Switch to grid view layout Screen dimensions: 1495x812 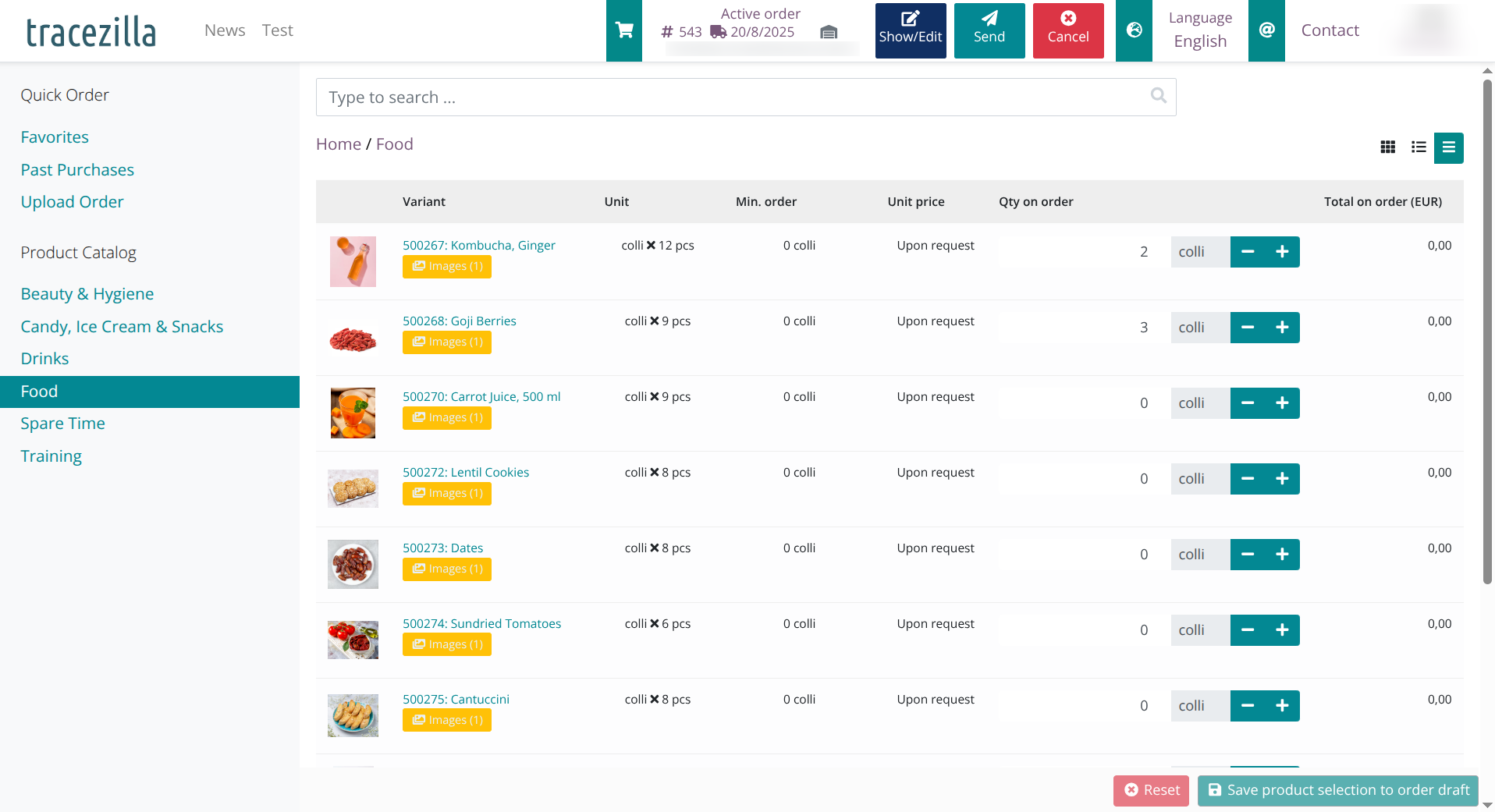pyautogui.click(x=1387, y=147)
